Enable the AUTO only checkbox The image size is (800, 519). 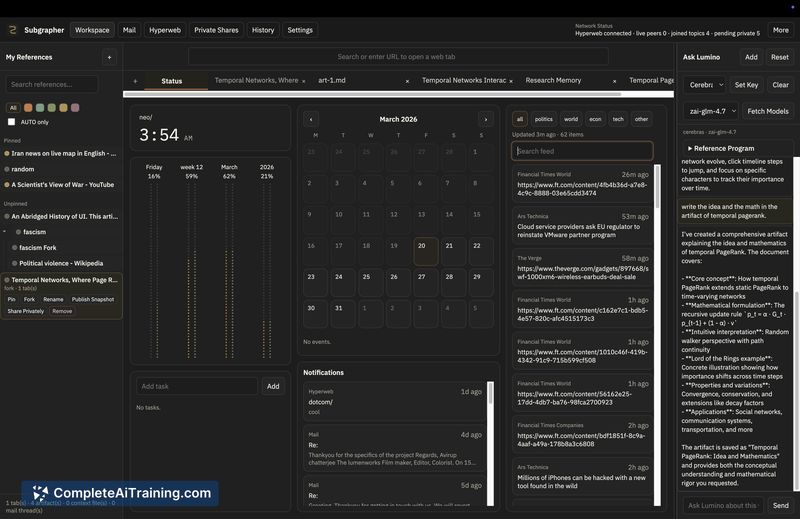click(11, 122)
